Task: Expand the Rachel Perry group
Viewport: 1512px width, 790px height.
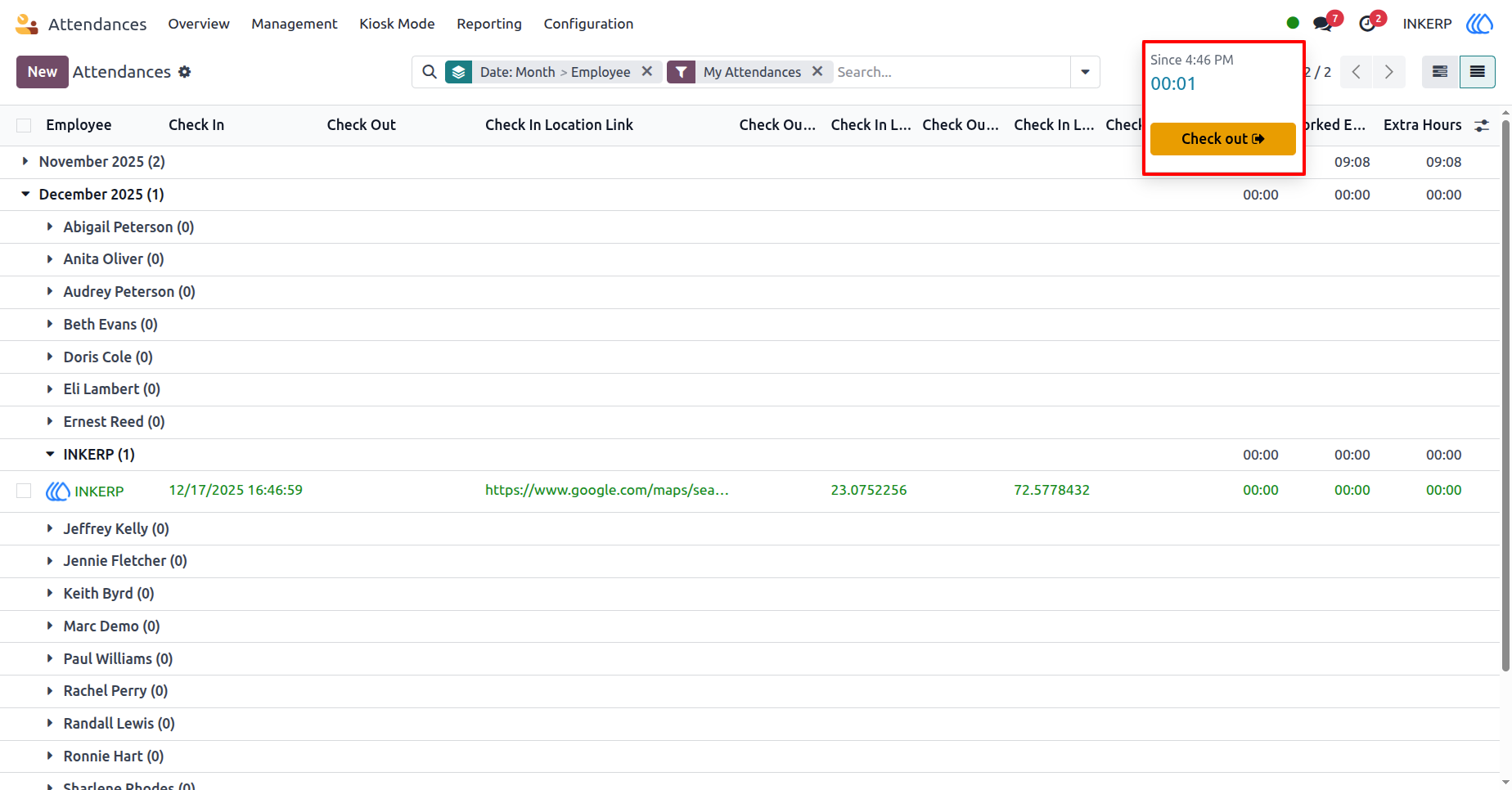Action: pos(50,690)
